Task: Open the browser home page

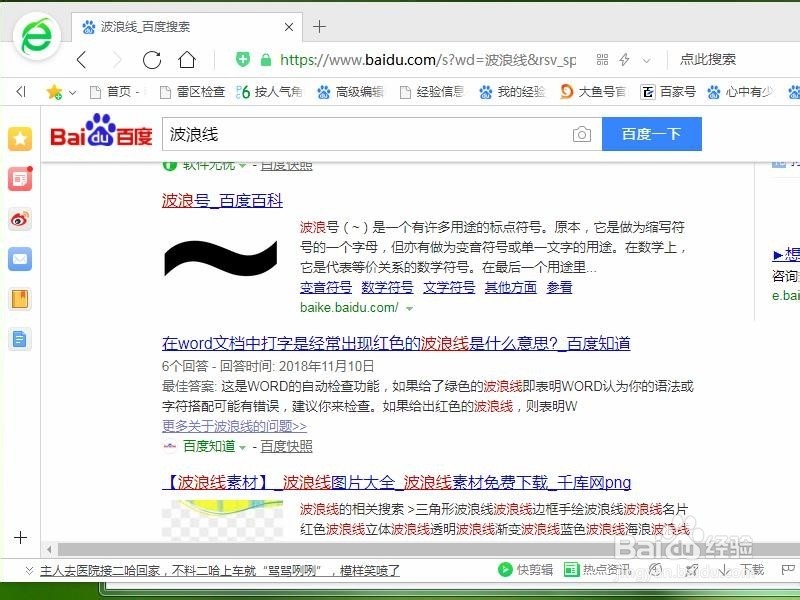Action: point(187,60)
